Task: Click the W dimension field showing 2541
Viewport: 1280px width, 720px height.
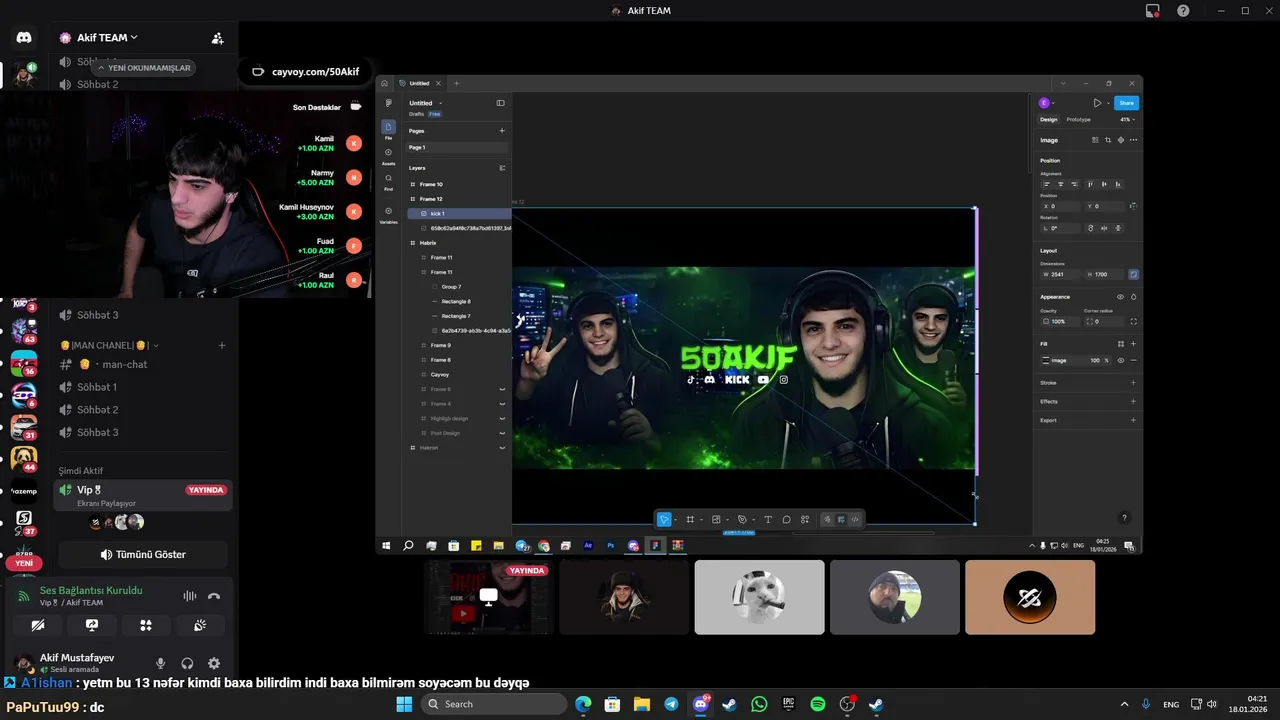Action: tap(1058, 274)
